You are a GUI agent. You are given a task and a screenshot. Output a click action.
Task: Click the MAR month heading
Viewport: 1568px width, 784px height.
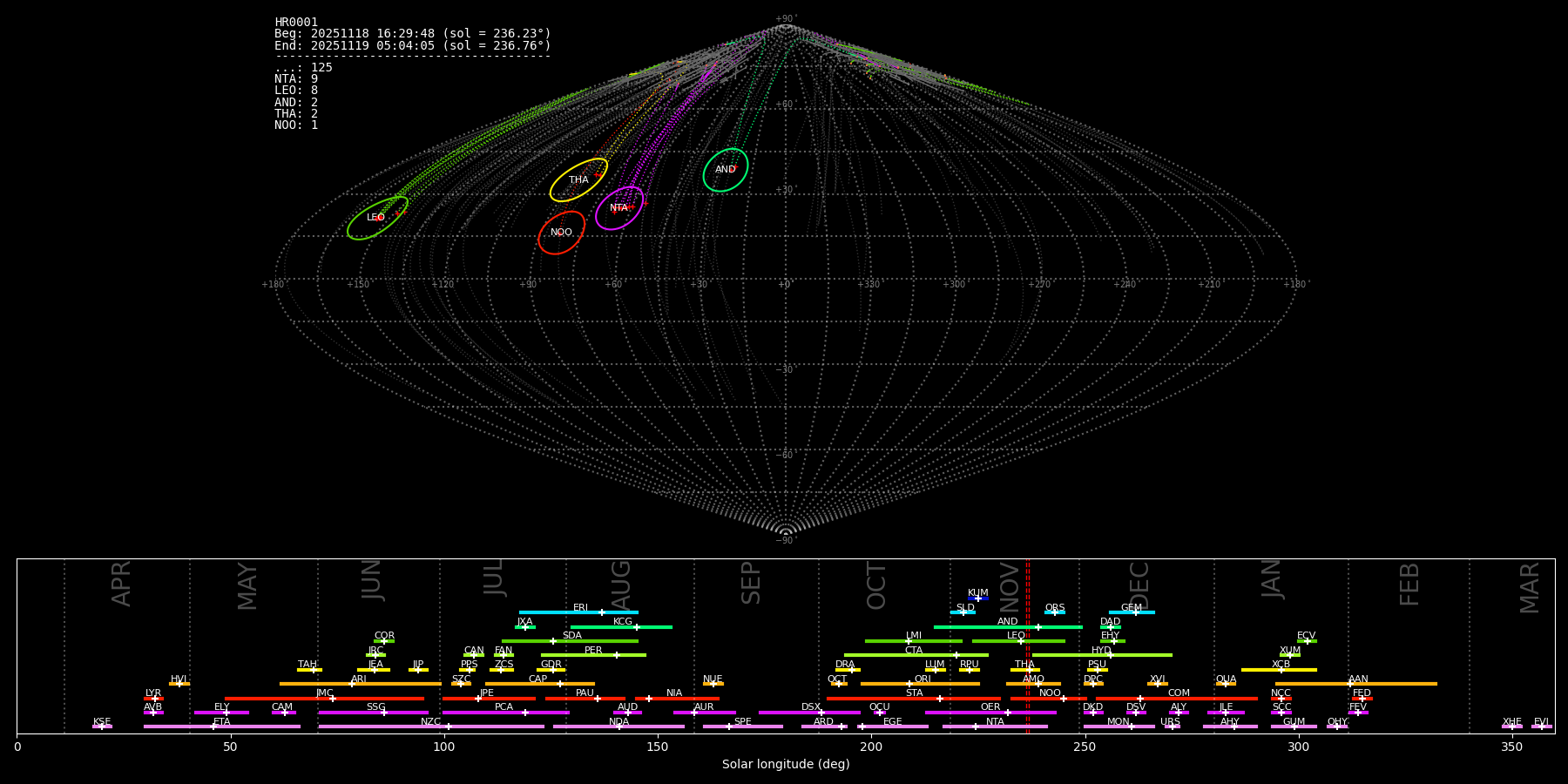tap(1530, 588)
